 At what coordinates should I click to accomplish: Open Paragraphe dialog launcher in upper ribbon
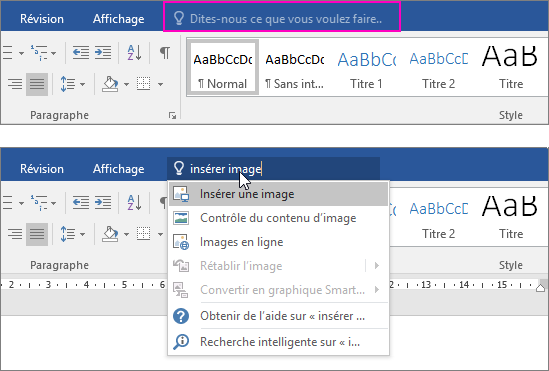point(172,116)
